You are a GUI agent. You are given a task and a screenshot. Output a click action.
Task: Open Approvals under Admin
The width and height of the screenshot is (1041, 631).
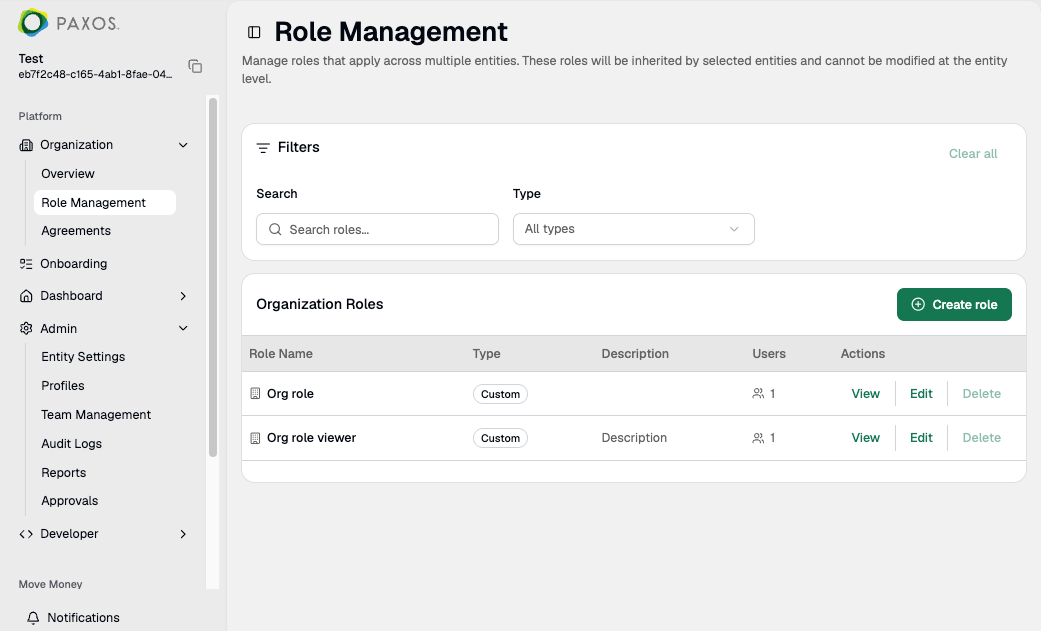pos(69,501)
